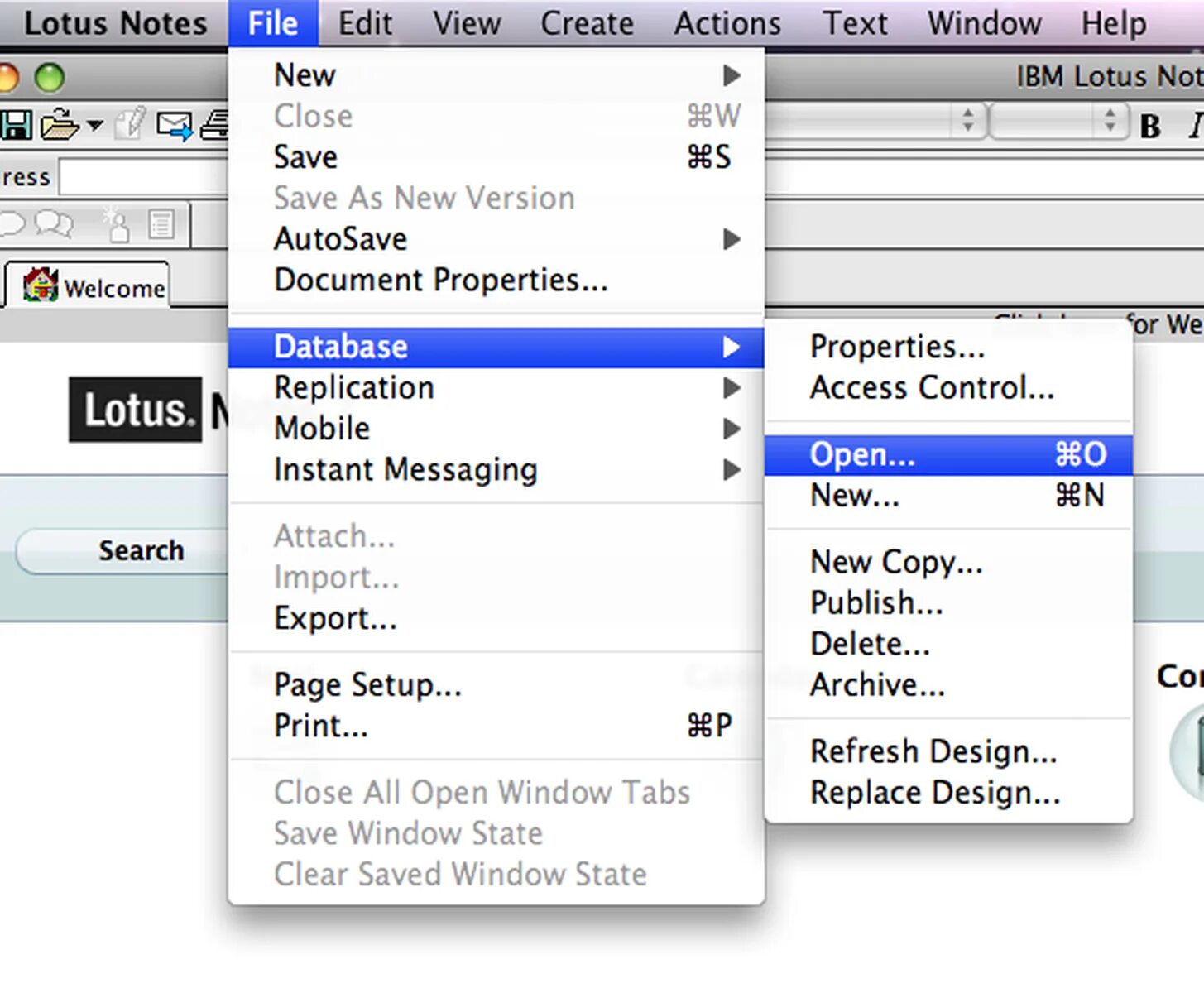The image size is (1204, 993).
Task: Click the group chat bubbles icon
Action: (x=54, y=223)
